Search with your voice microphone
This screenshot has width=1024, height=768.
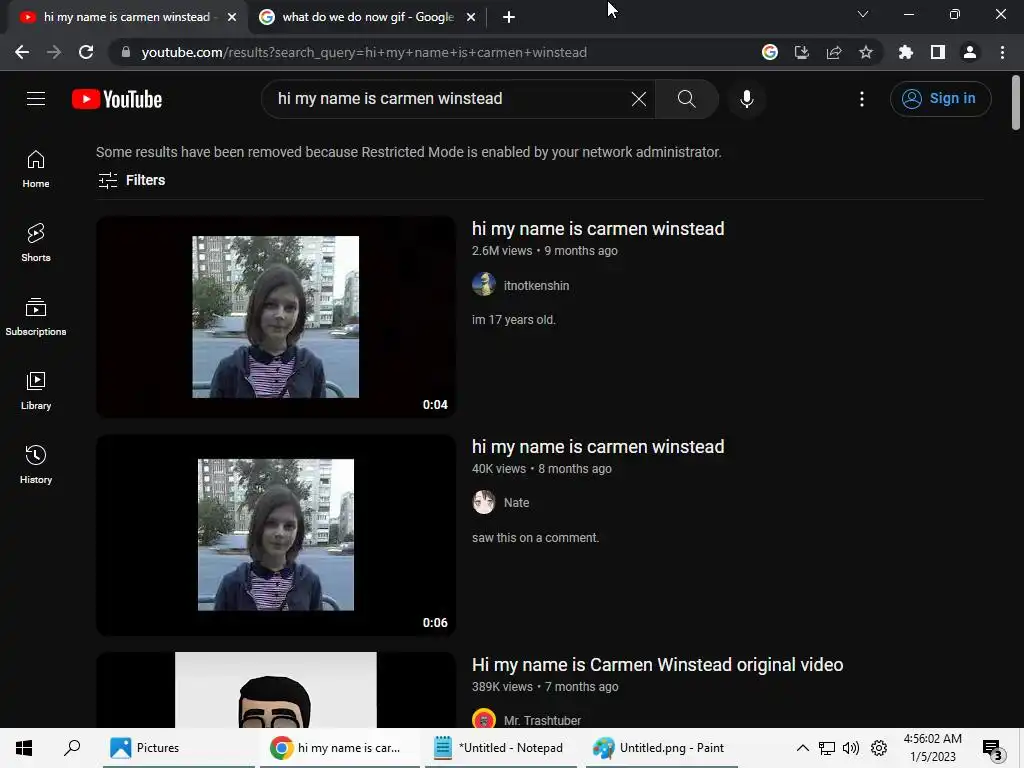tap(746, 99)
